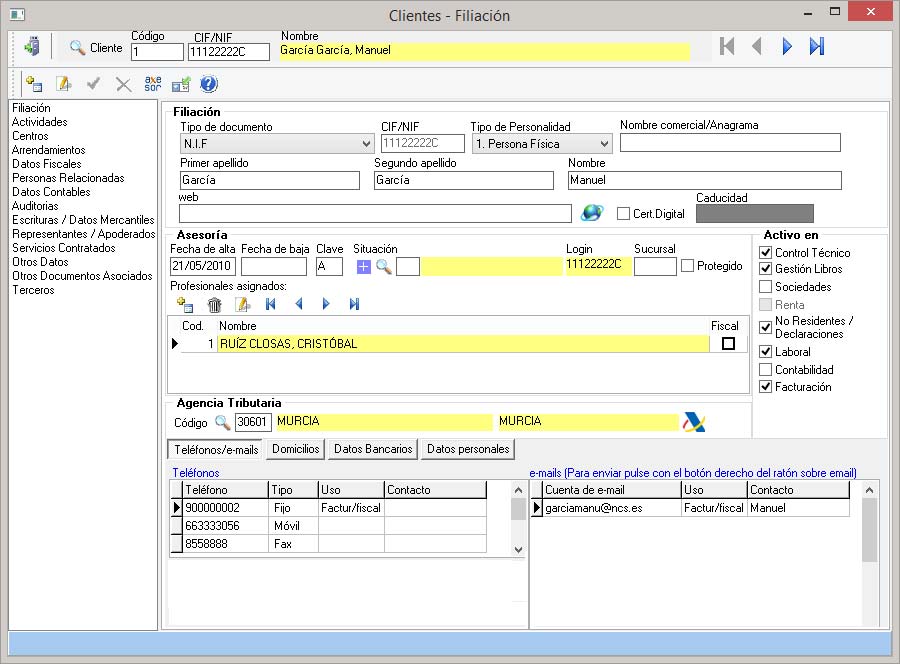Viewport: 900px width, 664px height.
Task: Click the exit door icon in top toolbar
Action: click(x=33, y=47)
